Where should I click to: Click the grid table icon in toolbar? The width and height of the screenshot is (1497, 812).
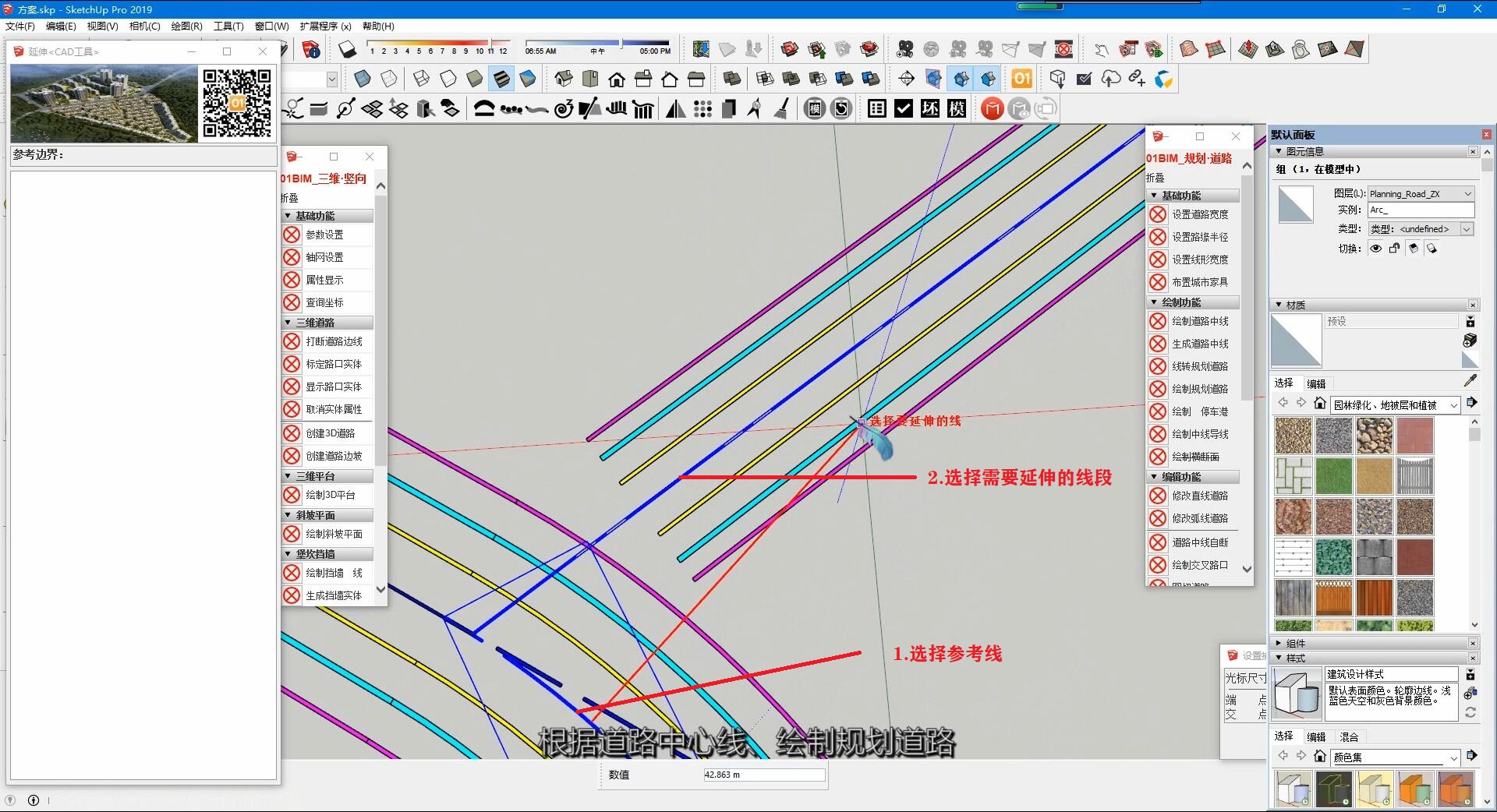click(877, 109)
